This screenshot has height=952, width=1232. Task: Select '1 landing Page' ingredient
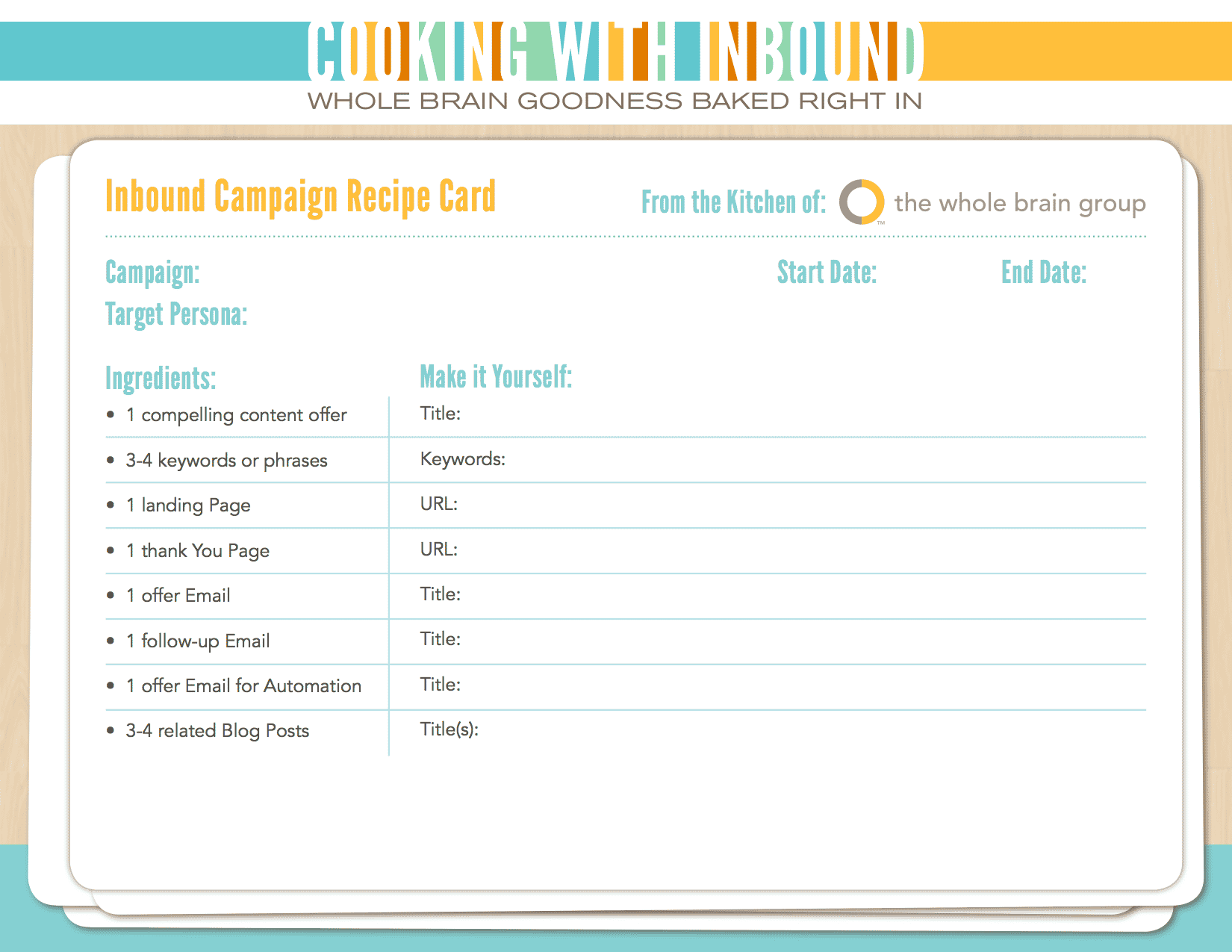188,505
